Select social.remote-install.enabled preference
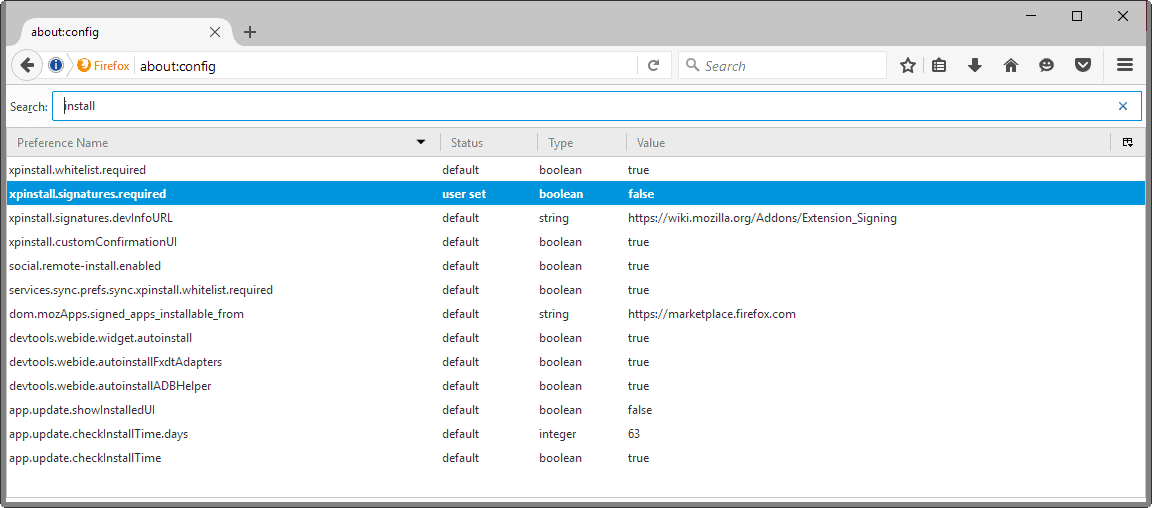The image size is (1152, 508). point(84,266)
